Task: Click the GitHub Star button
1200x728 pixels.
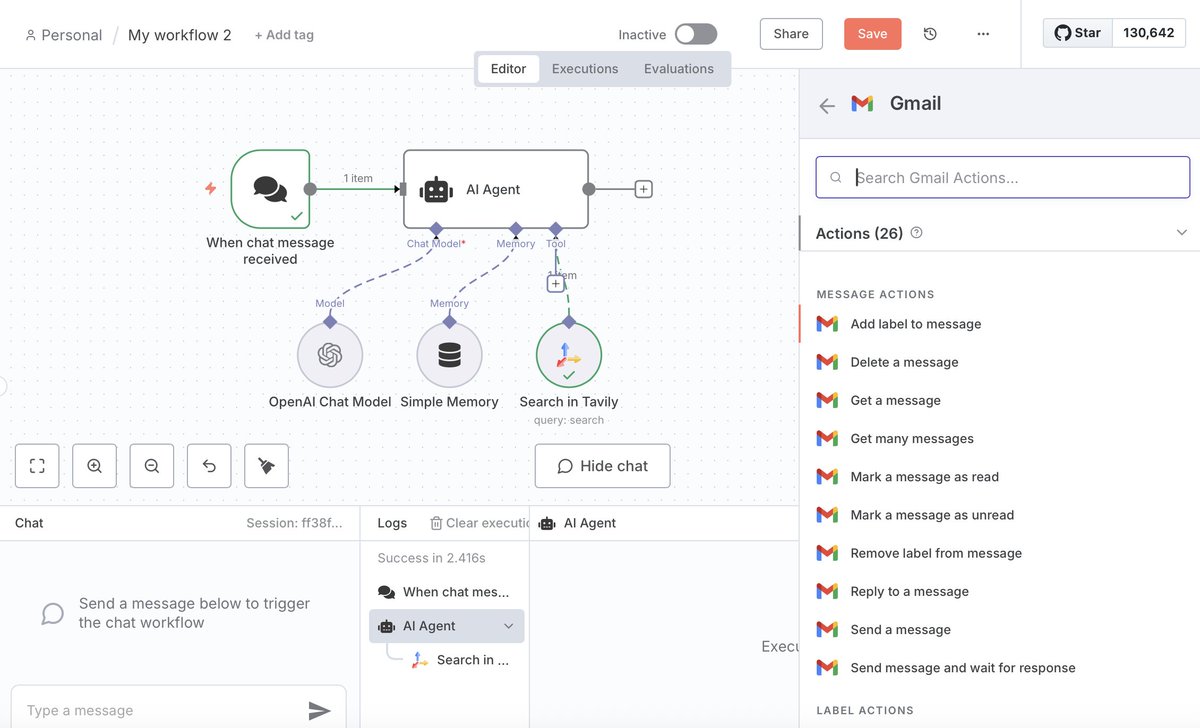Action: (x=1077, y=33)
